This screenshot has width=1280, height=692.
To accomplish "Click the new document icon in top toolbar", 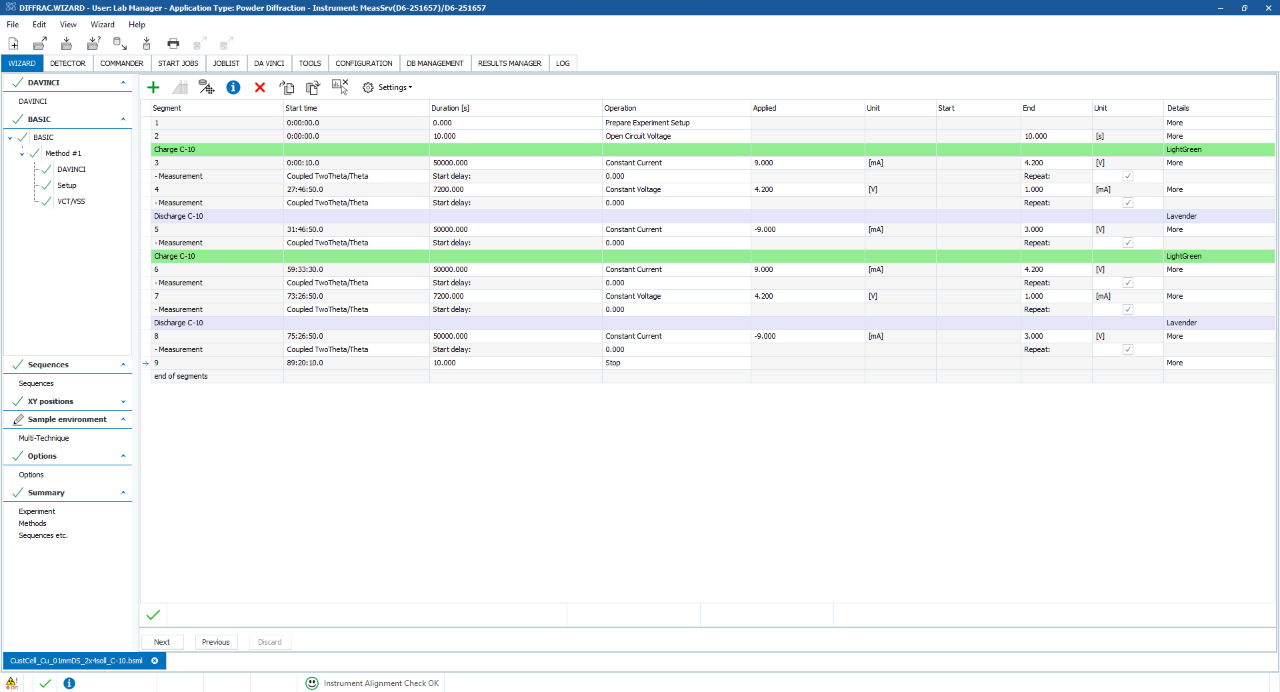I will tap(13, 43).
